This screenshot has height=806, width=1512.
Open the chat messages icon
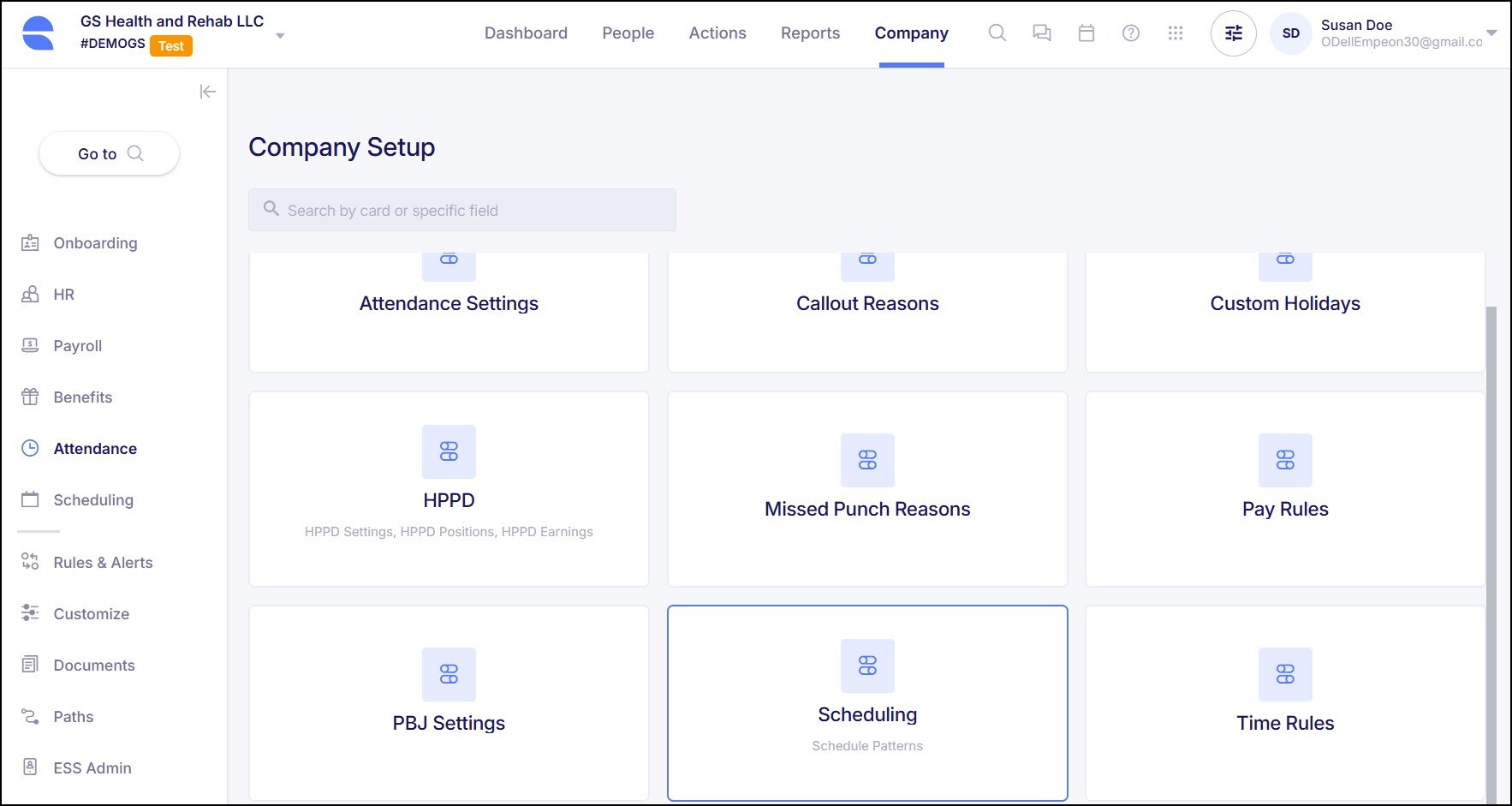(x=1041, y=33)
